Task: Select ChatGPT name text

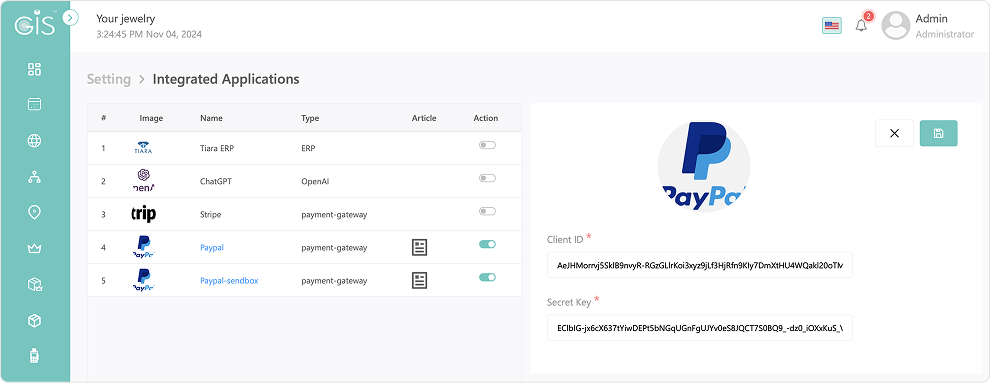Action: pos(217,182)
